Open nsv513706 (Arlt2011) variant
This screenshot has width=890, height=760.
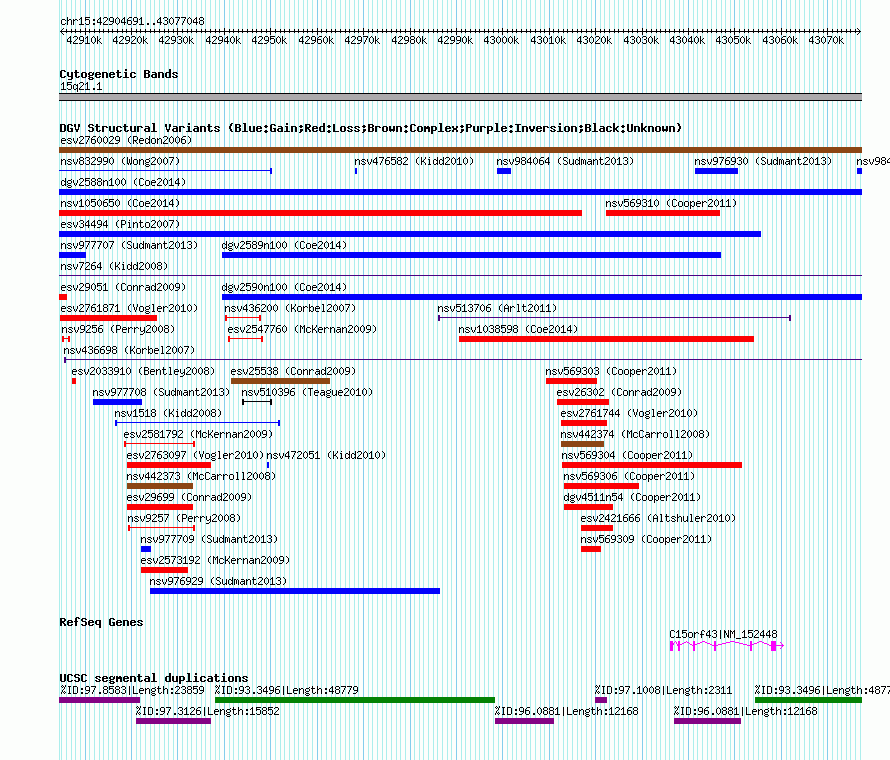[497, 308]
